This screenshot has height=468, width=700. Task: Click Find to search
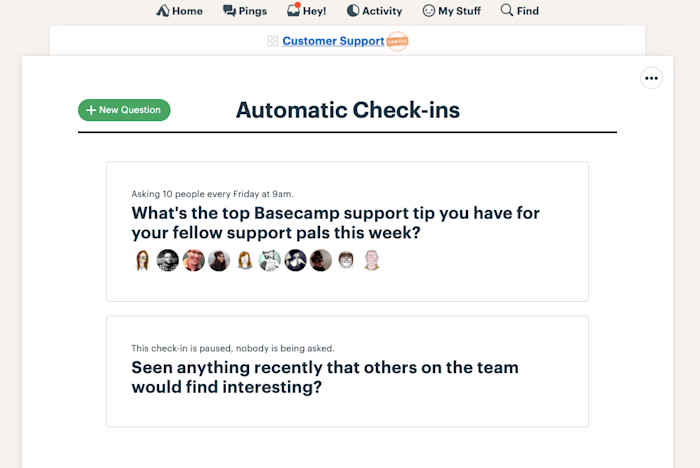click(519, 10)
